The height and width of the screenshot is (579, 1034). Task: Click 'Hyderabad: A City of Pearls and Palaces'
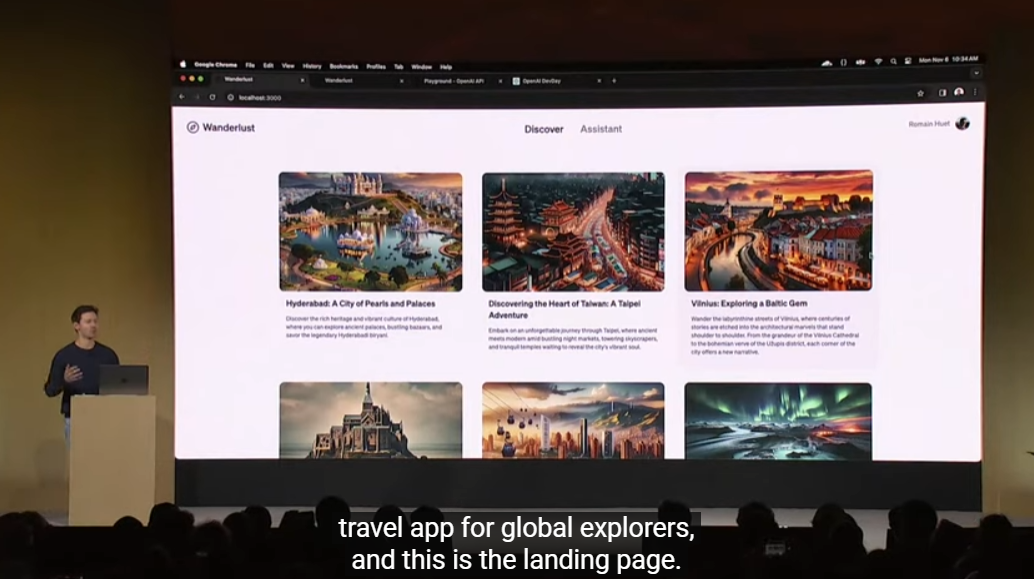coord(360,304)
